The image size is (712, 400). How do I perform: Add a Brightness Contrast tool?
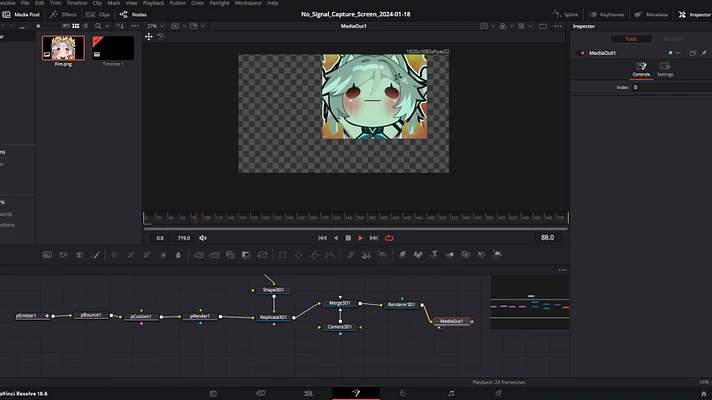point(163,255)
